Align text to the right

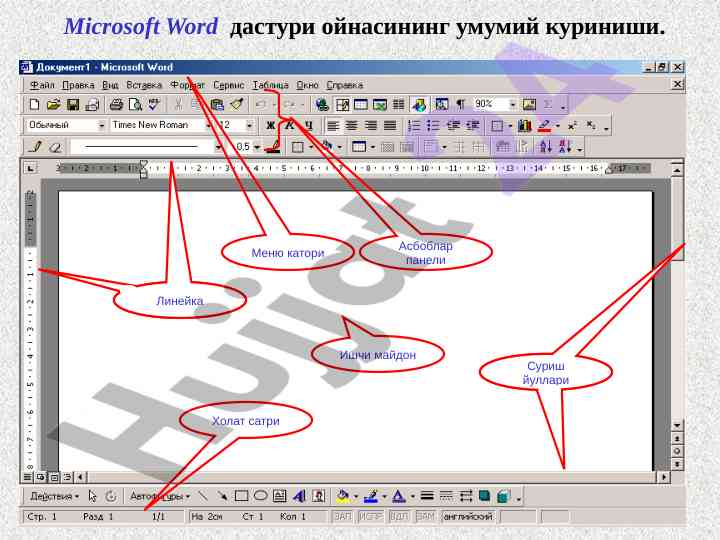click(x=371, y=125)
